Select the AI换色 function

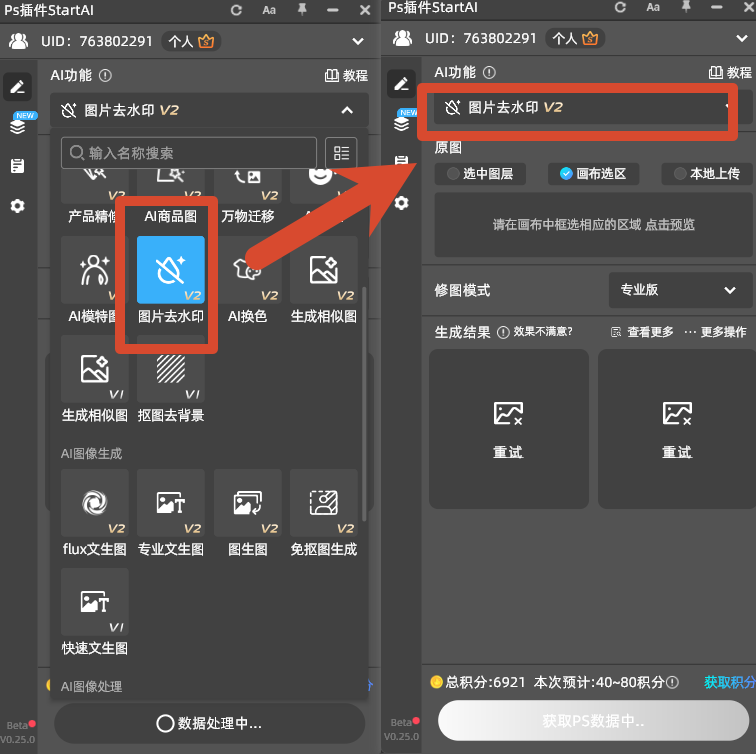click(x=247, y=281)
